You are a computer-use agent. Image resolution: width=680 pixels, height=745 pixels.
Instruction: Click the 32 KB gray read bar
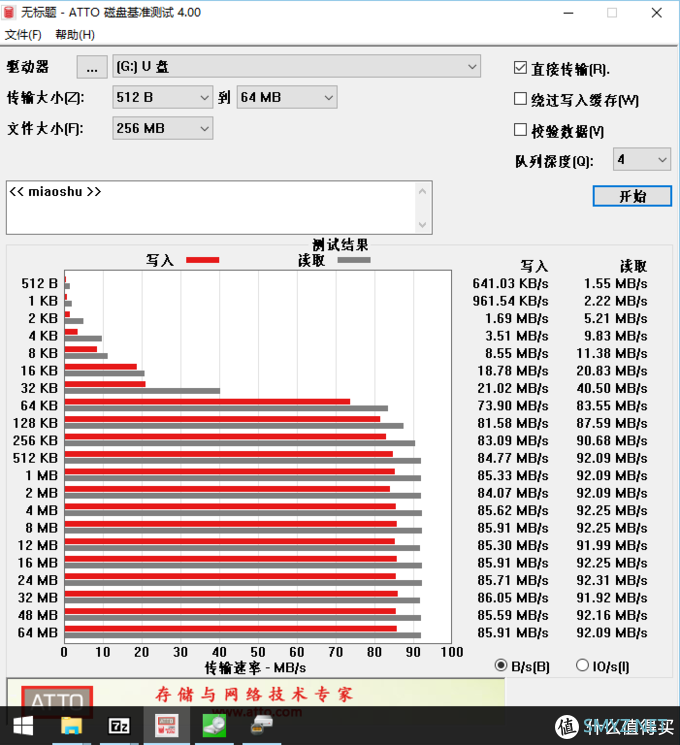(x=142, y=391)
